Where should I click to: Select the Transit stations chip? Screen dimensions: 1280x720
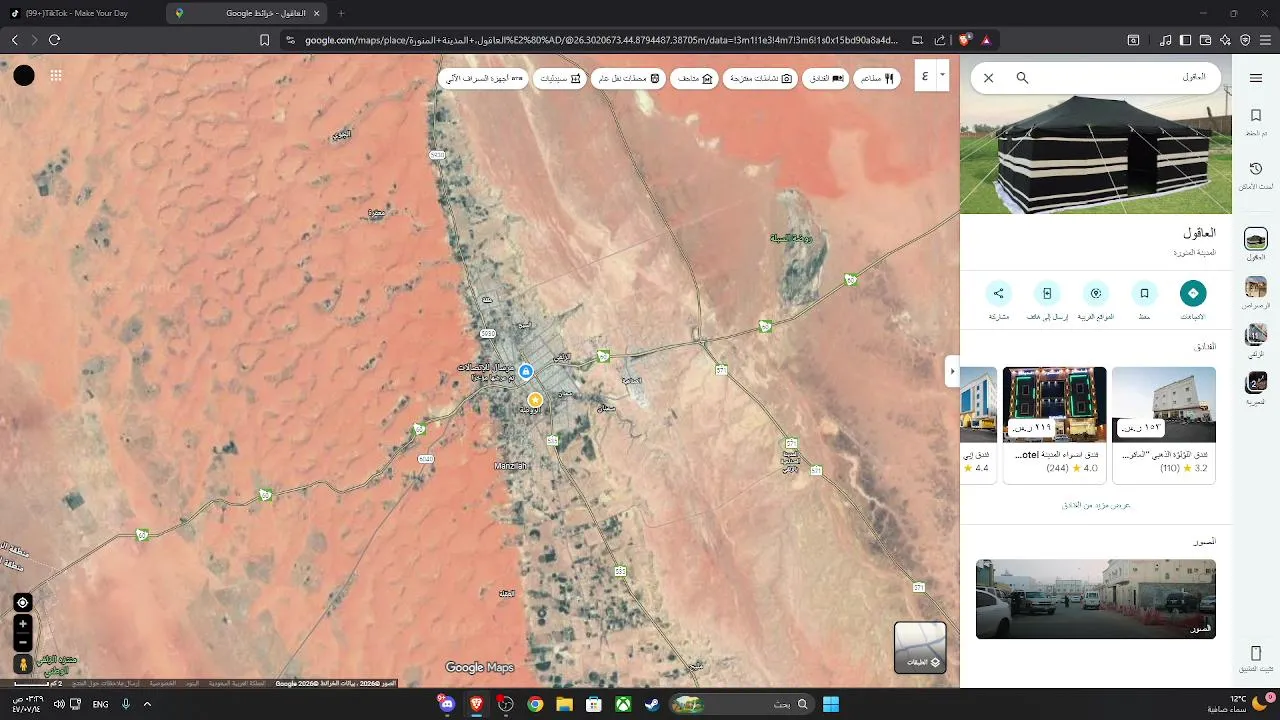pos(628,78)
